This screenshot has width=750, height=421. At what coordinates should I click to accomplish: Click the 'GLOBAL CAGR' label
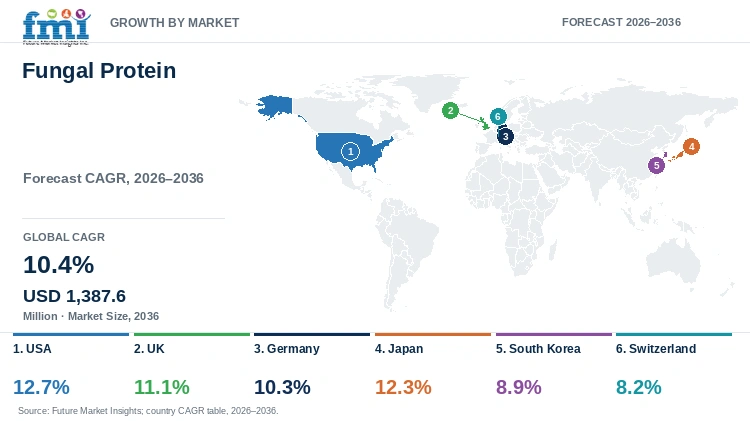click(x=64, y=237)
